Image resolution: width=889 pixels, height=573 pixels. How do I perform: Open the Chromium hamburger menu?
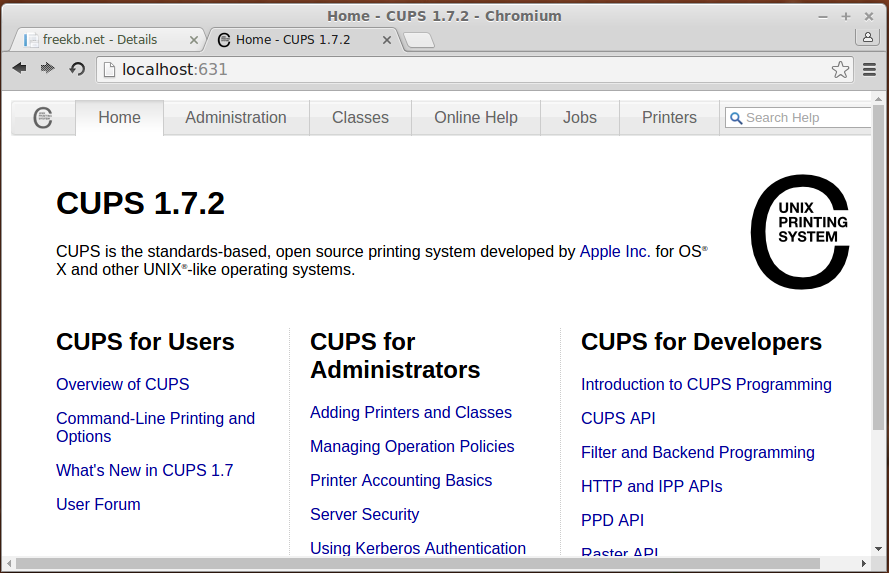coord(870,70)
